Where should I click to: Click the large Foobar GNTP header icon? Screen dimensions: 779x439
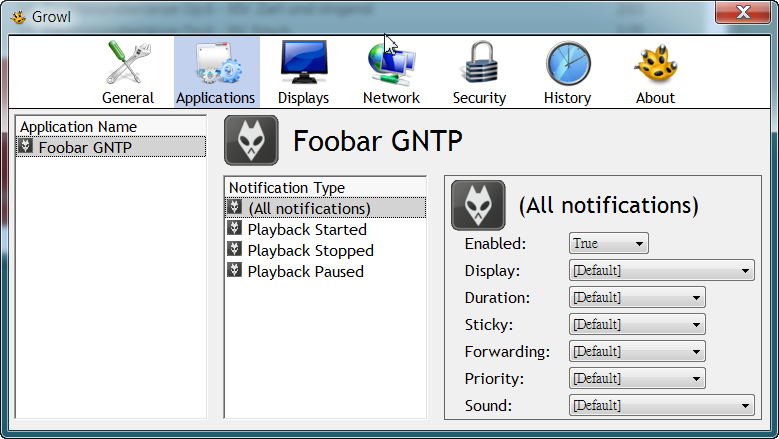click(251, 140)
